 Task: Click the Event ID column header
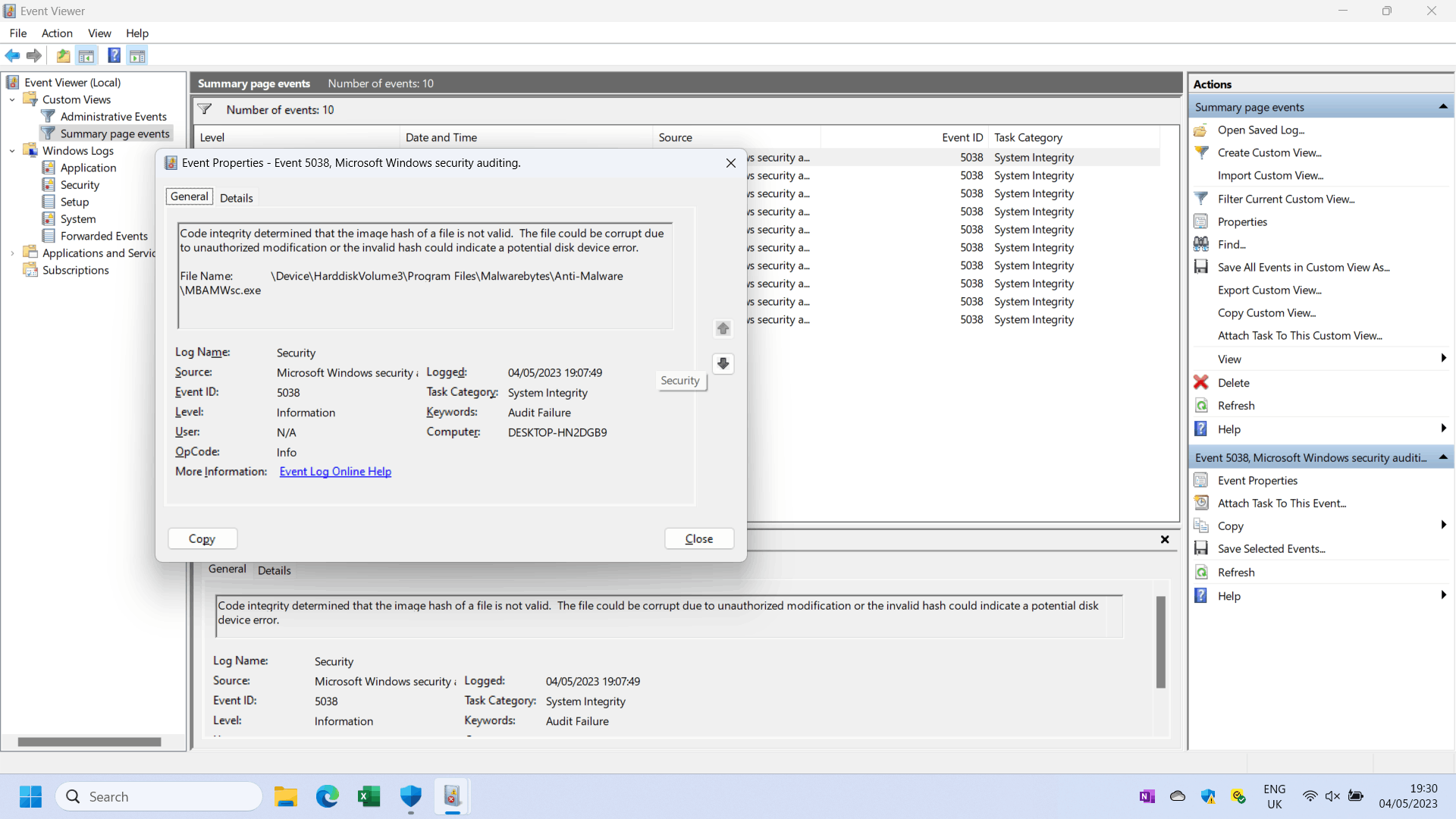(905, 137)
